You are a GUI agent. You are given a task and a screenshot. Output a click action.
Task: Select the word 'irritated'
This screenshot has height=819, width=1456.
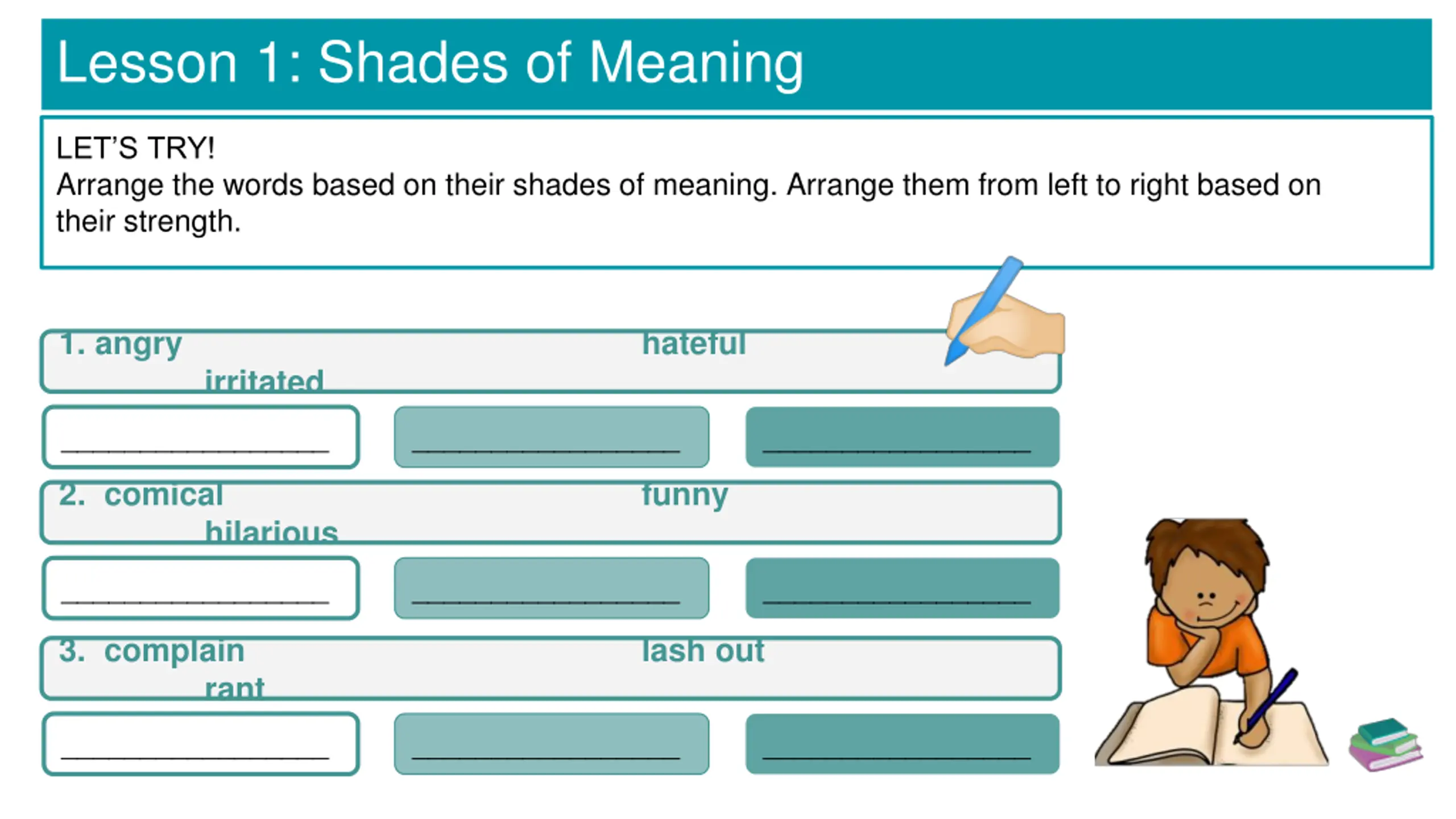tap(264, 380)
